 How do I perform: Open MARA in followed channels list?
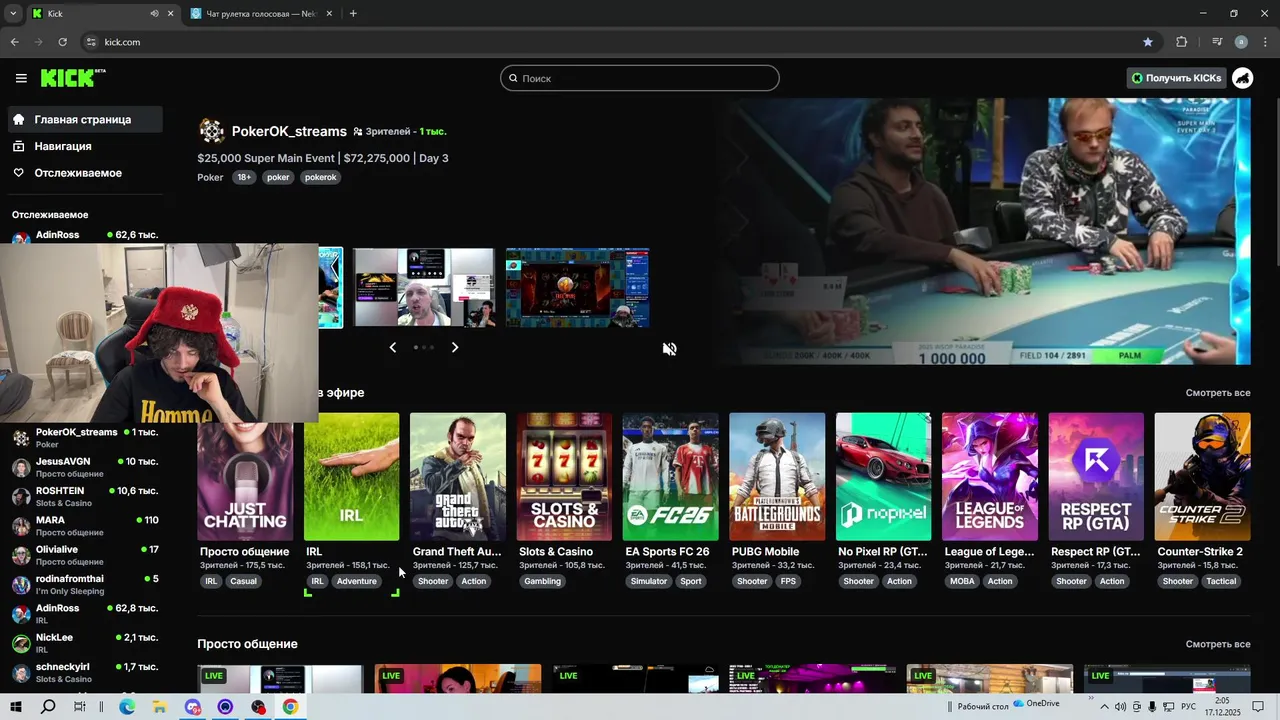pyautogui.click(x=84, y=526)
